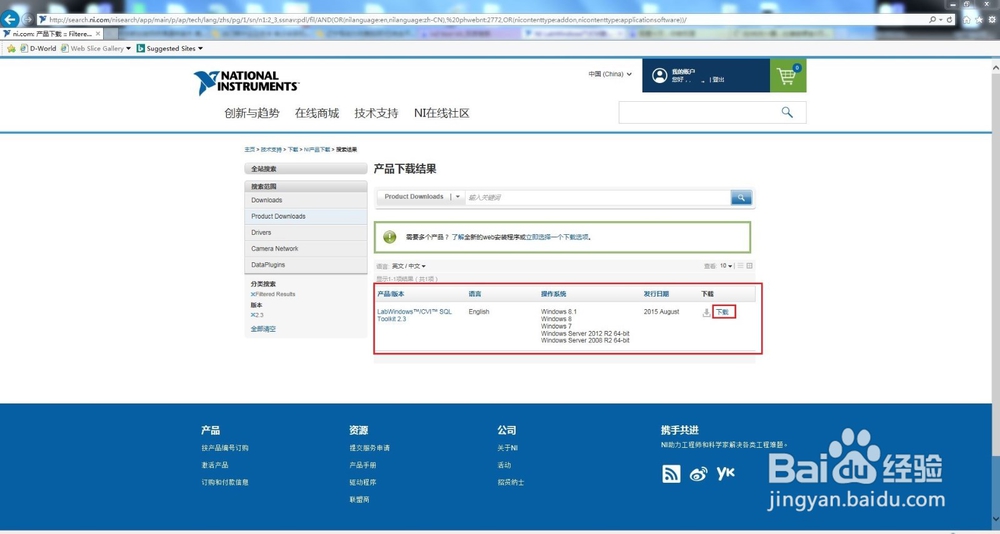Click the RSS feed icon in footer

point(671,473)
